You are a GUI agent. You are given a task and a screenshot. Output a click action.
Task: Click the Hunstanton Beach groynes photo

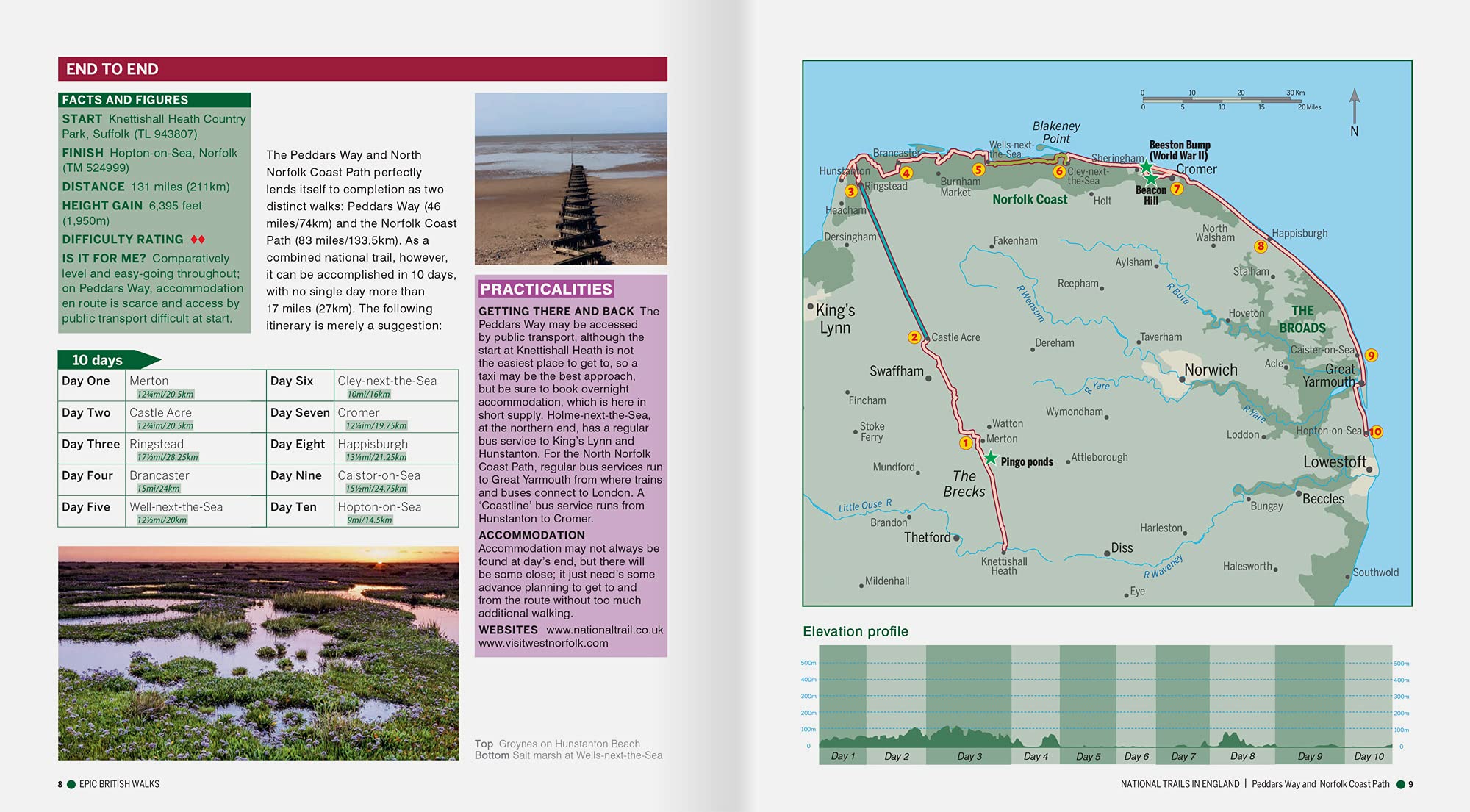(570, 179)
